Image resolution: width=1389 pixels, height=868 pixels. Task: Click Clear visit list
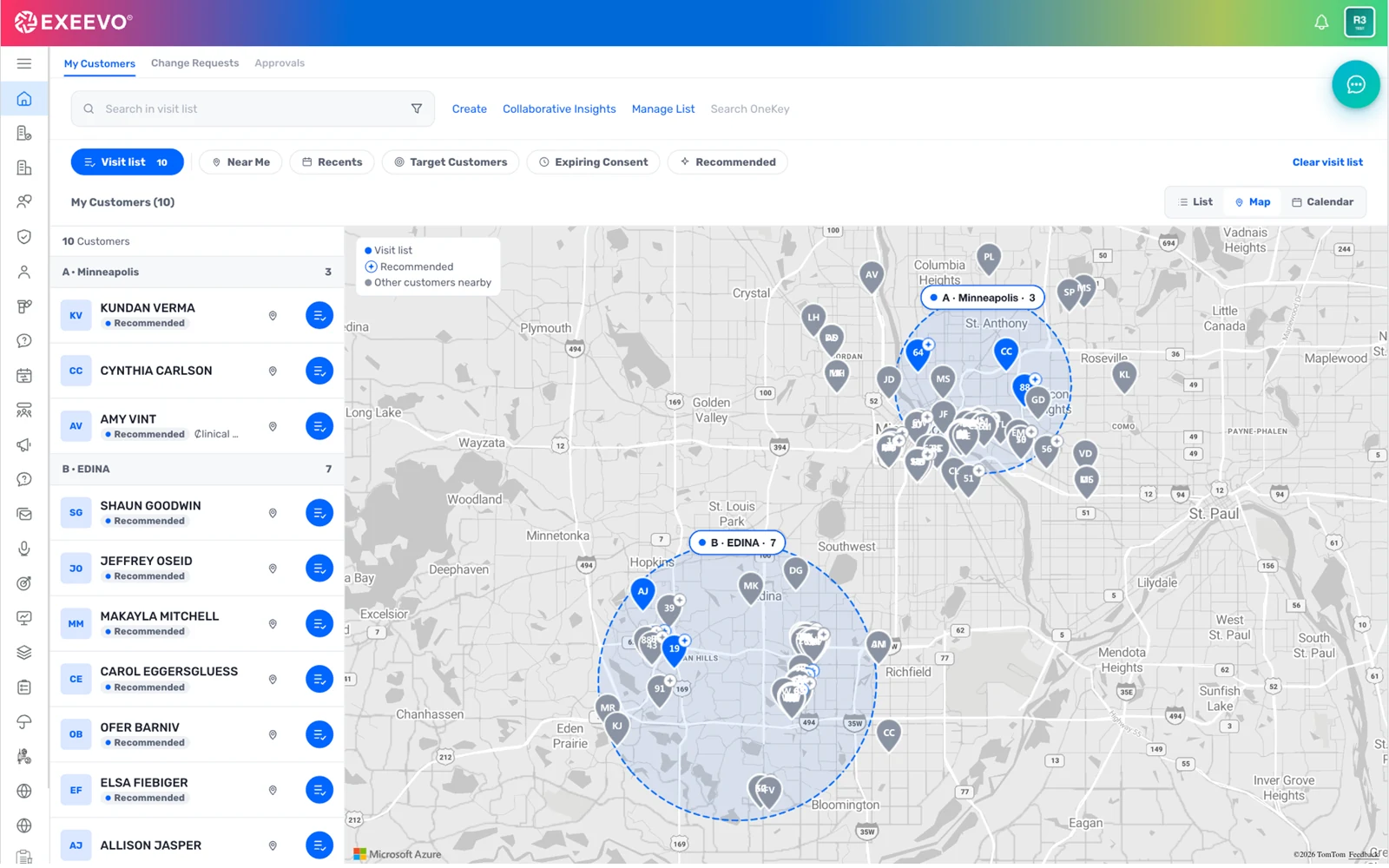1327,162
